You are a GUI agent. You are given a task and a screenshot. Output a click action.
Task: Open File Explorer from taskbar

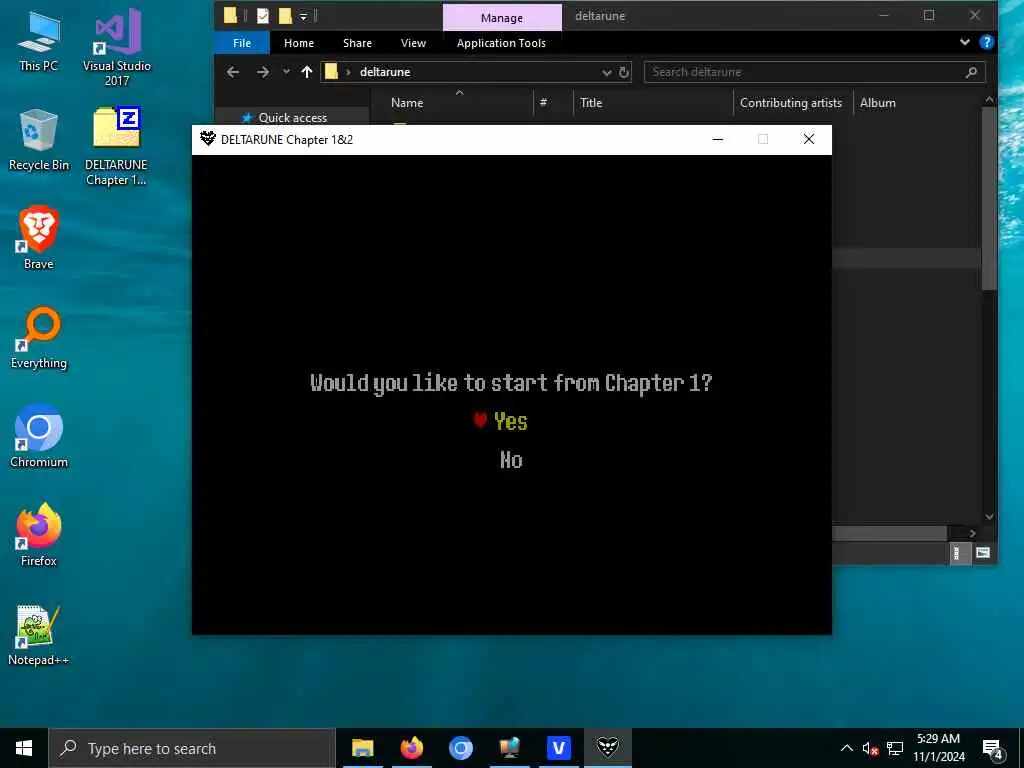tap(362, 748)
